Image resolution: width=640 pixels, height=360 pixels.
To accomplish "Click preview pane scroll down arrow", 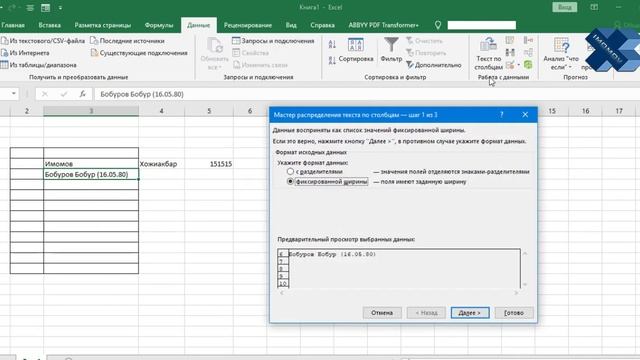I will pos(525,284).
